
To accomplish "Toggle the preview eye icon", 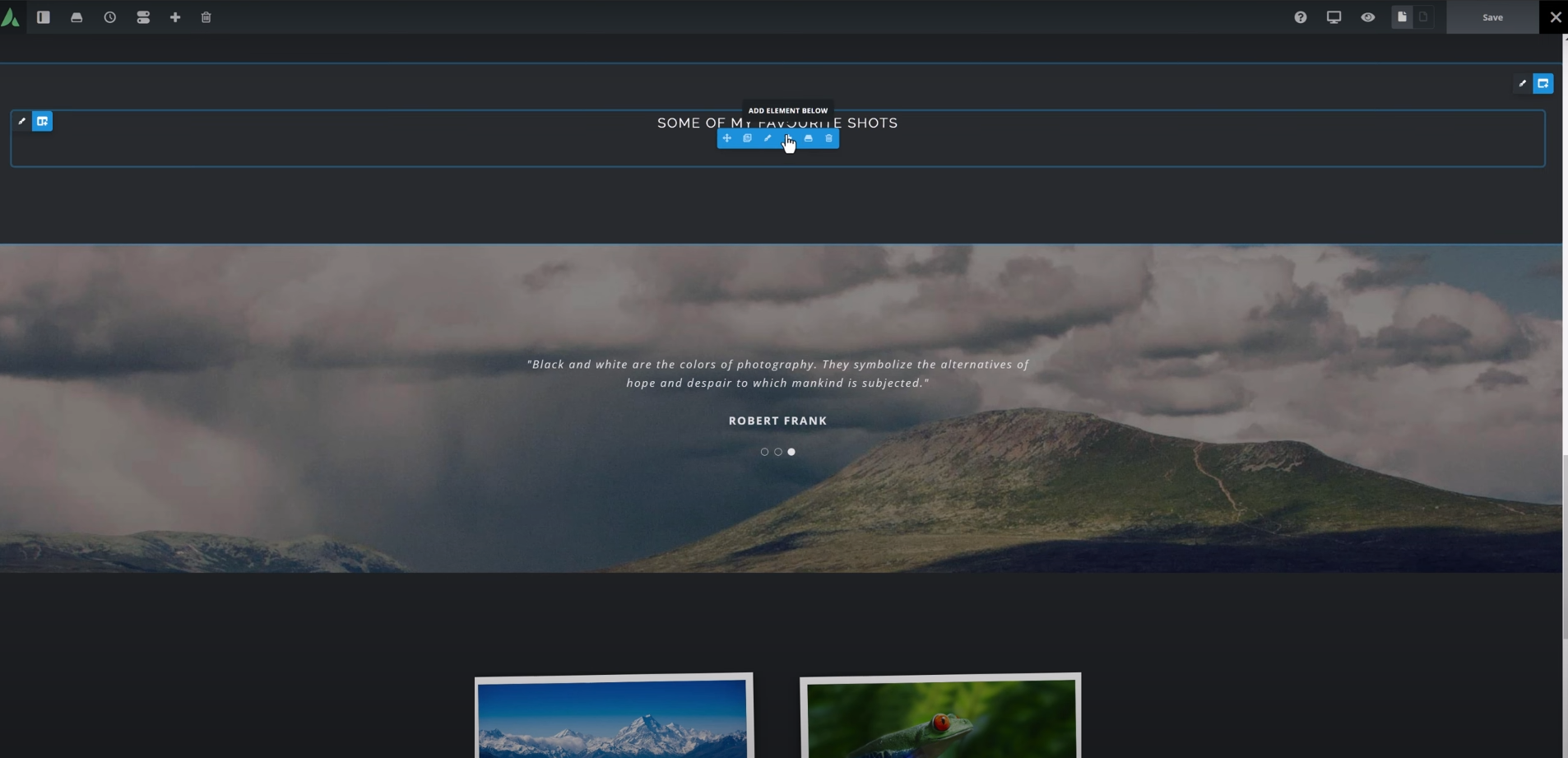I will pos(1367,17).
